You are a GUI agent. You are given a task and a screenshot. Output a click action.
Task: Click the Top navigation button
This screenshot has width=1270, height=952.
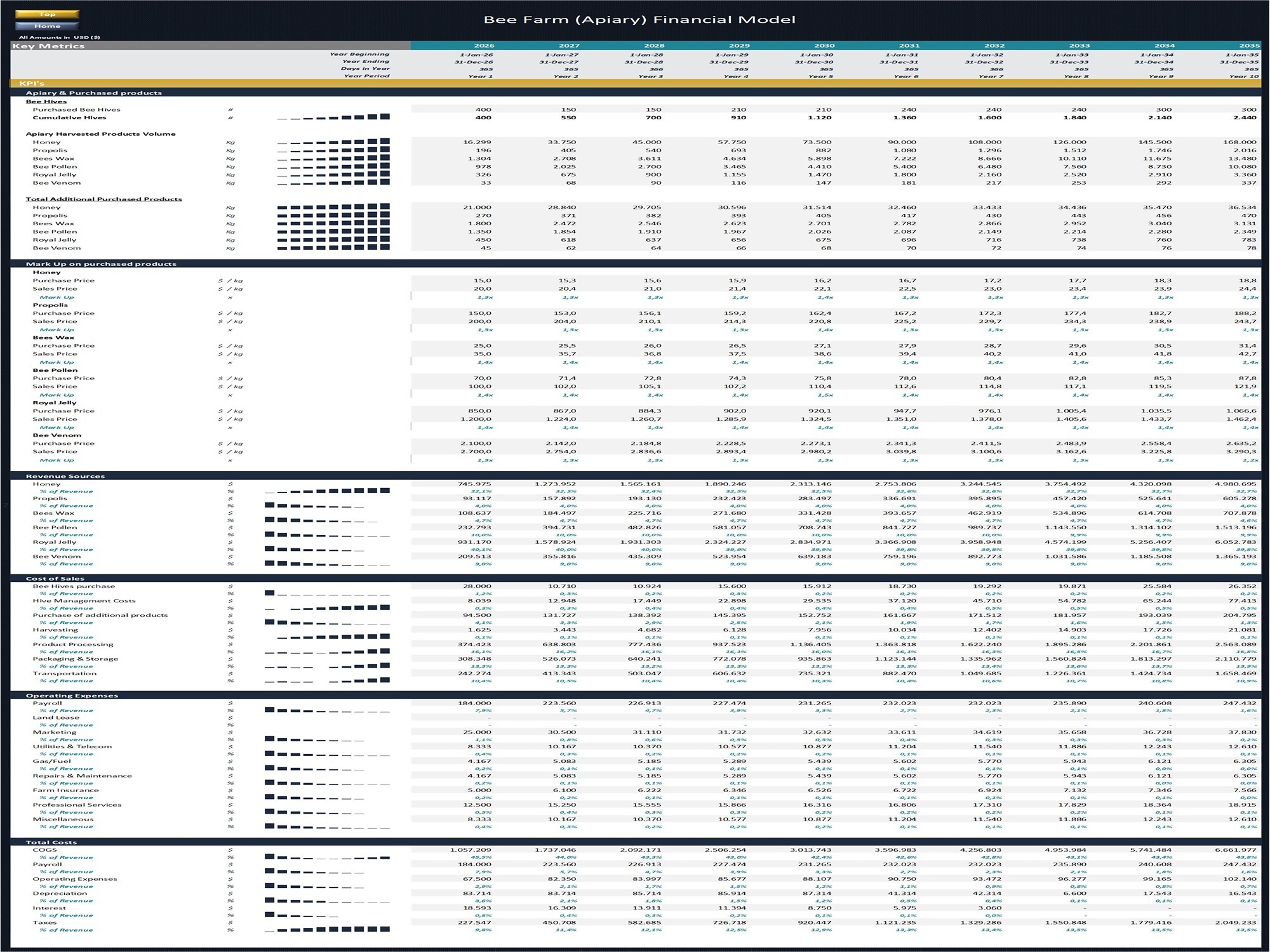click(x=48, y=13)
